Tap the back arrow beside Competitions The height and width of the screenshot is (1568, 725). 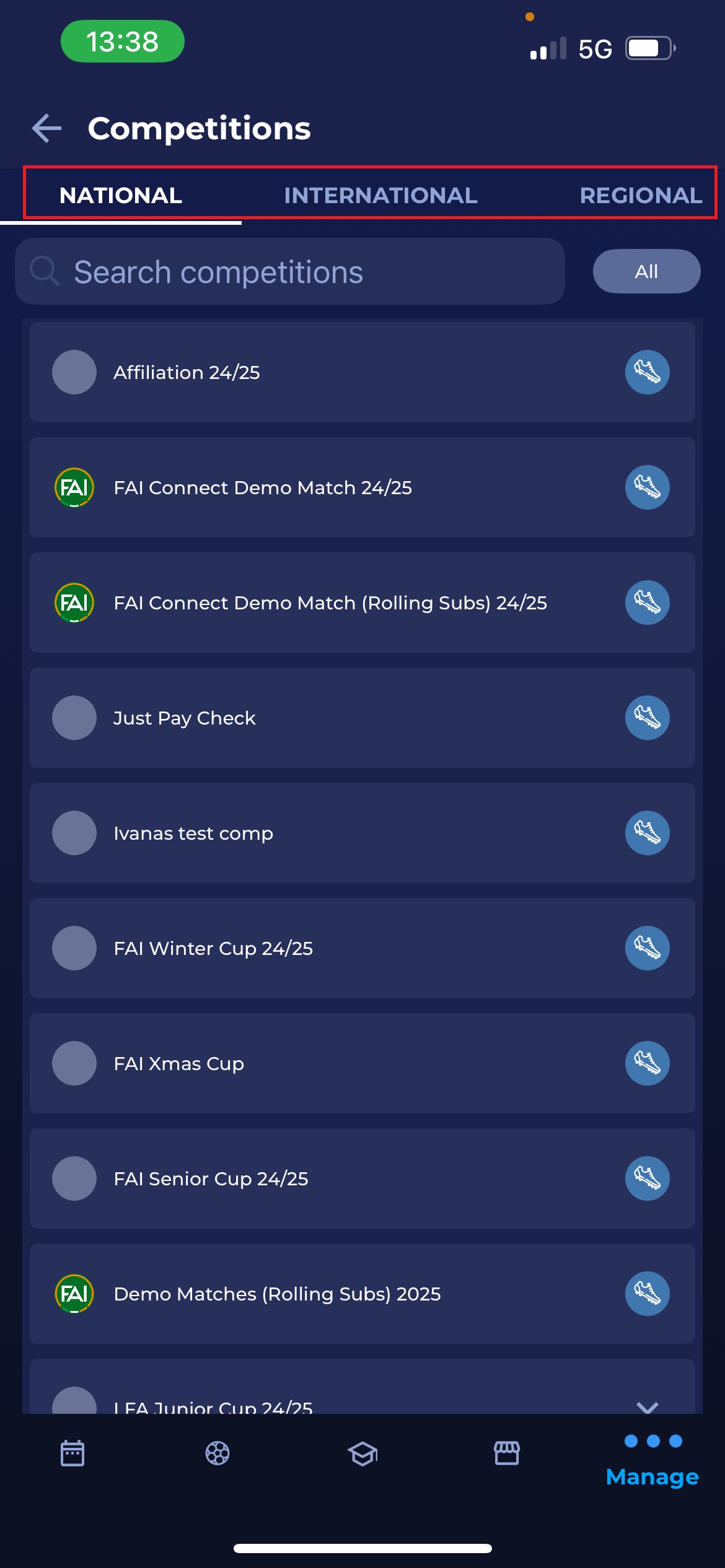[47, 128]
